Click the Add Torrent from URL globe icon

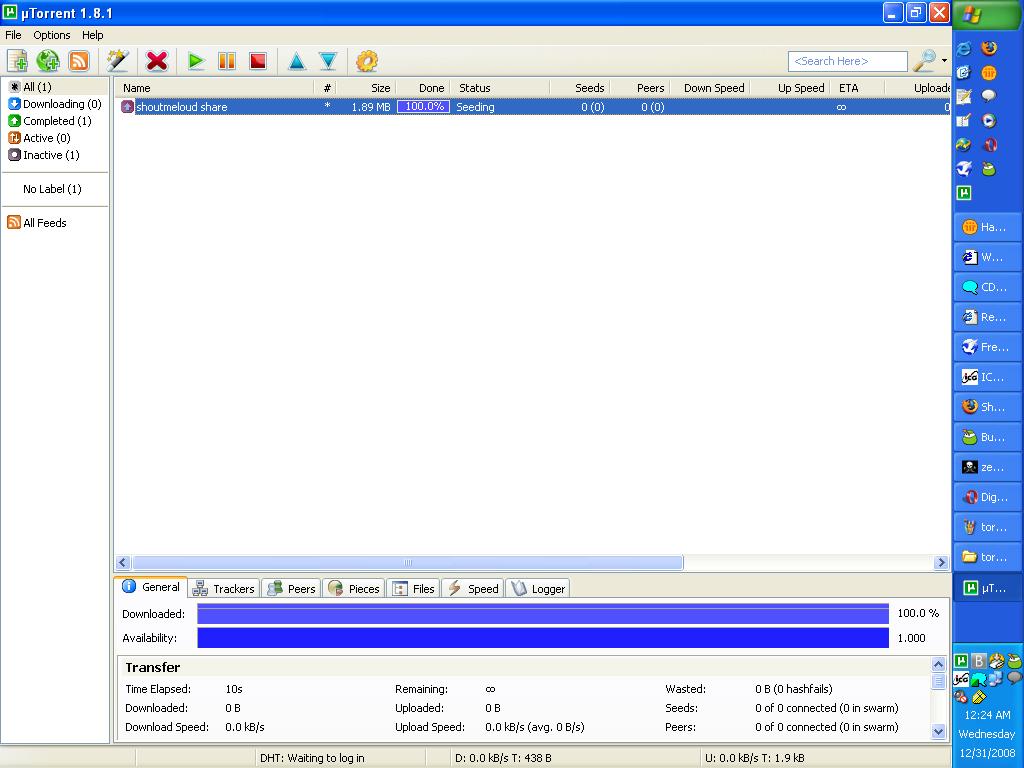pos(48,61)
